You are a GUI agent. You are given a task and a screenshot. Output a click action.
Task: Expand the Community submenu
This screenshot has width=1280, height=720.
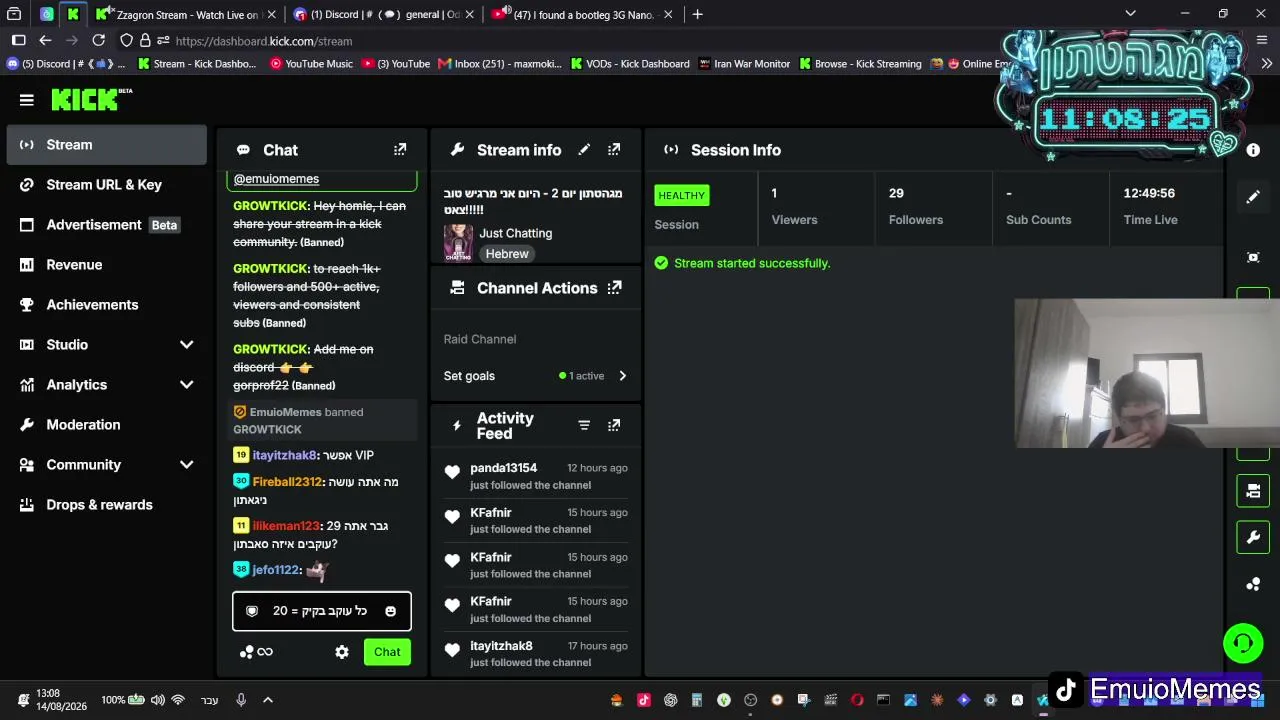coord(186,465)
